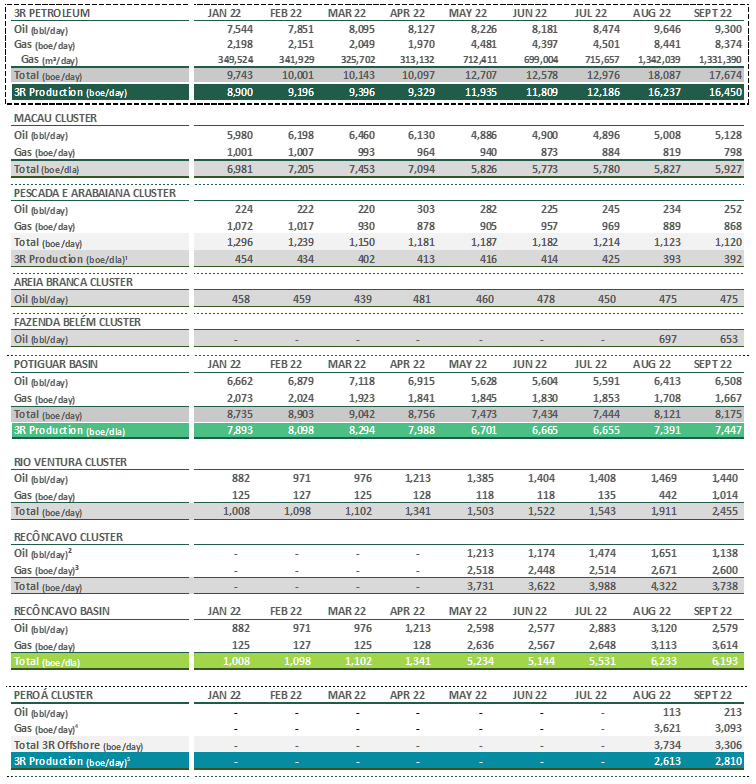Click the PESCADA E ARABAIANA CLUSTER heading
Viewport: 756px width, 784px height.
tap(94, 194)
